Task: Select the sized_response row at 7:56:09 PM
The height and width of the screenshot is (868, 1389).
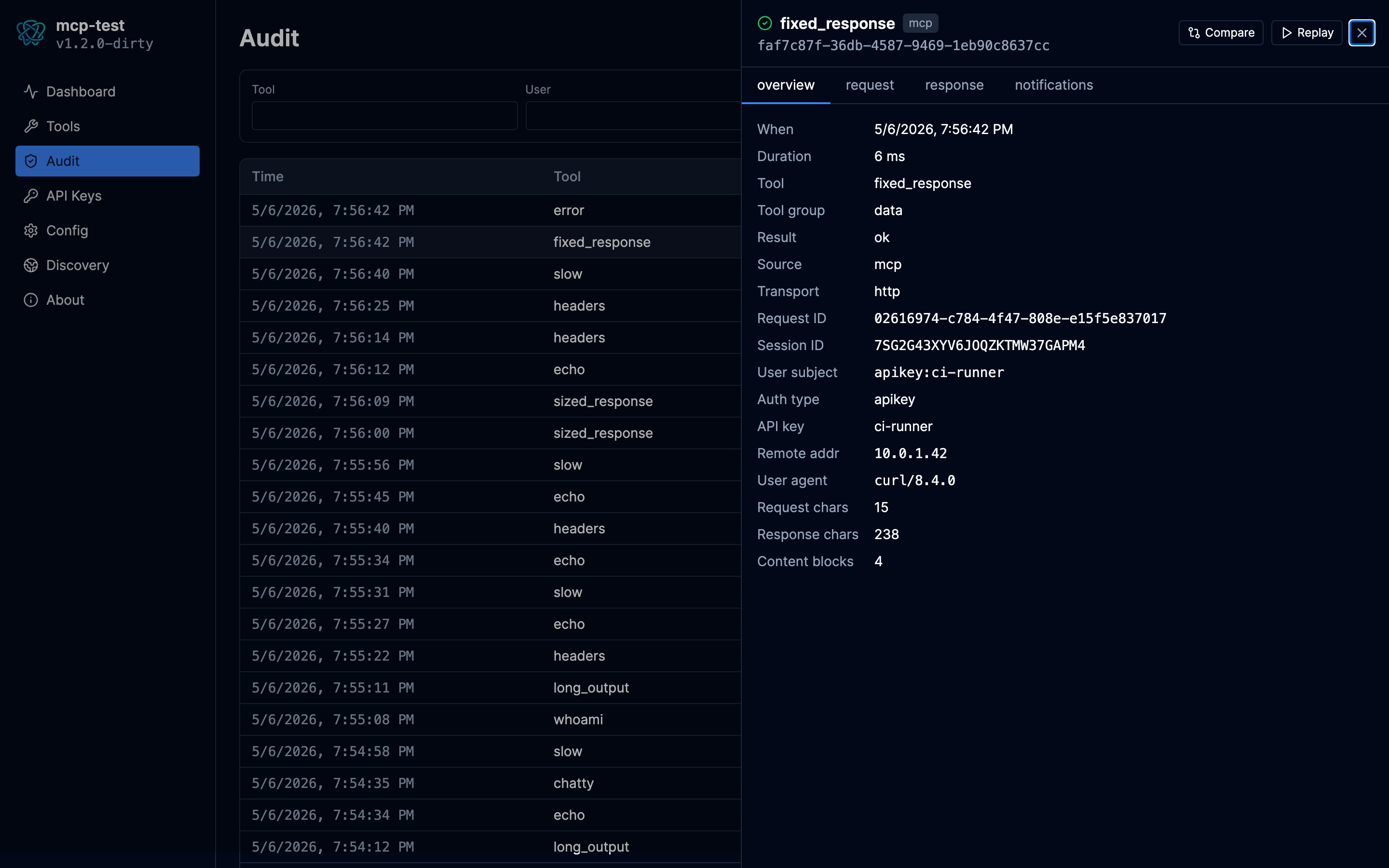Action: coord(490,401)
